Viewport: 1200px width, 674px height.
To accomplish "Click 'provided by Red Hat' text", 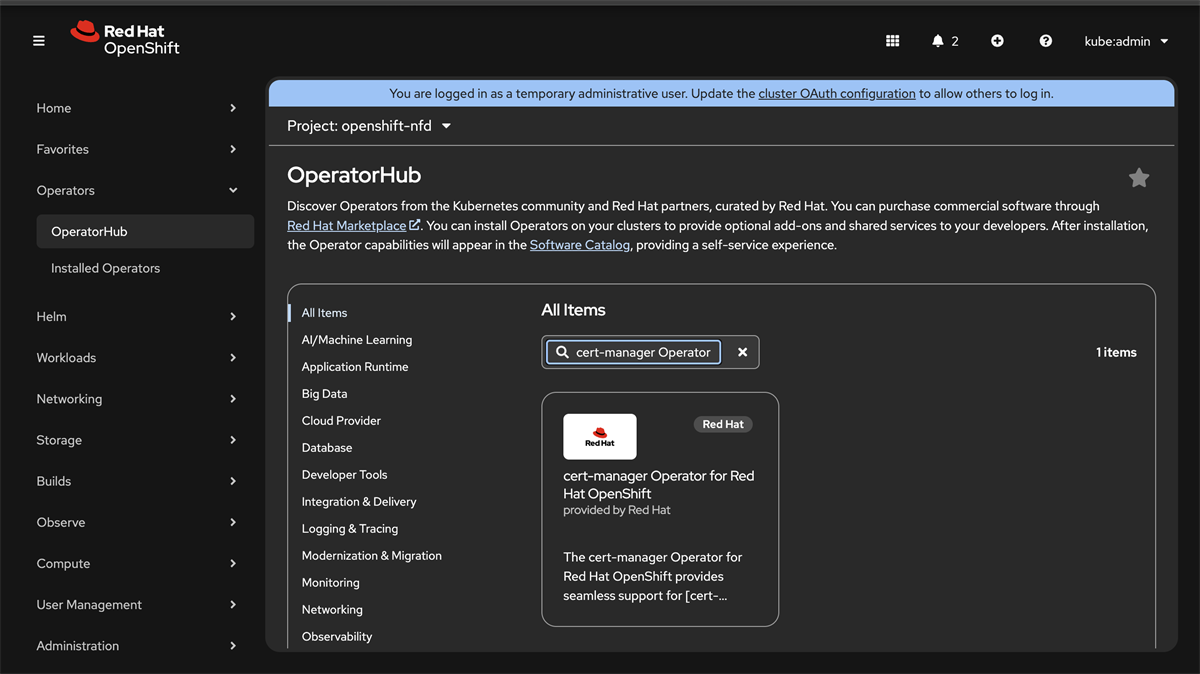I will (x=617, y=510).
